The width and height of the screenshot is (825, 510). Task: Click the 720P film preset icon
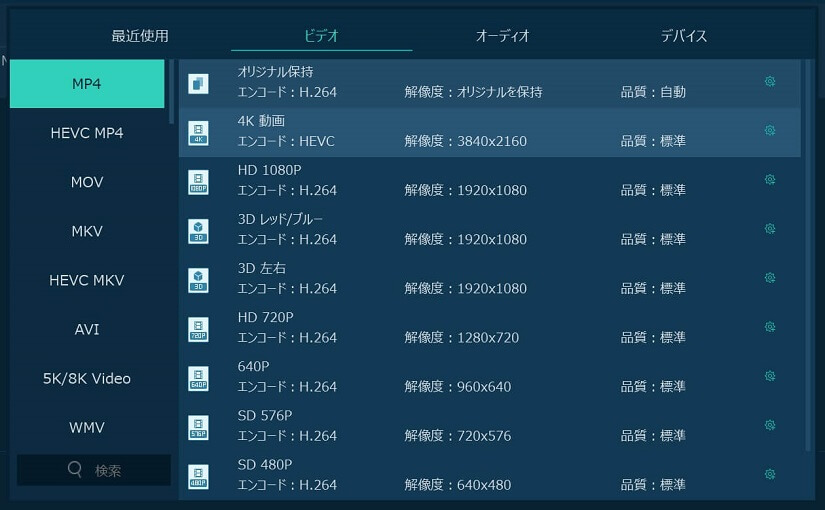coord(198,329)
